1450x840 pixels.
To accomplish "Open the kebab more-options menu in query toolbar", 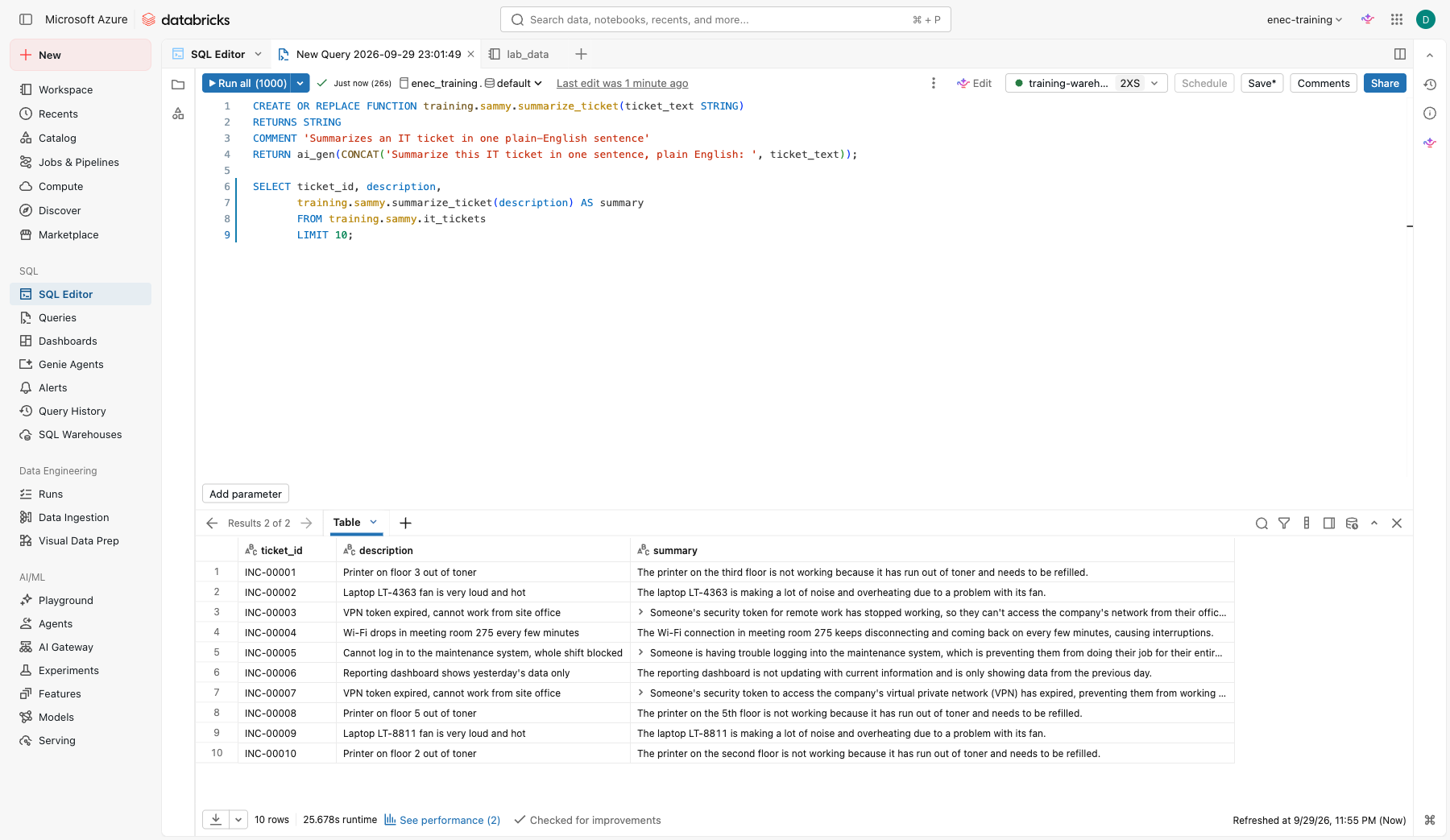I will click(x=934, y=83).
